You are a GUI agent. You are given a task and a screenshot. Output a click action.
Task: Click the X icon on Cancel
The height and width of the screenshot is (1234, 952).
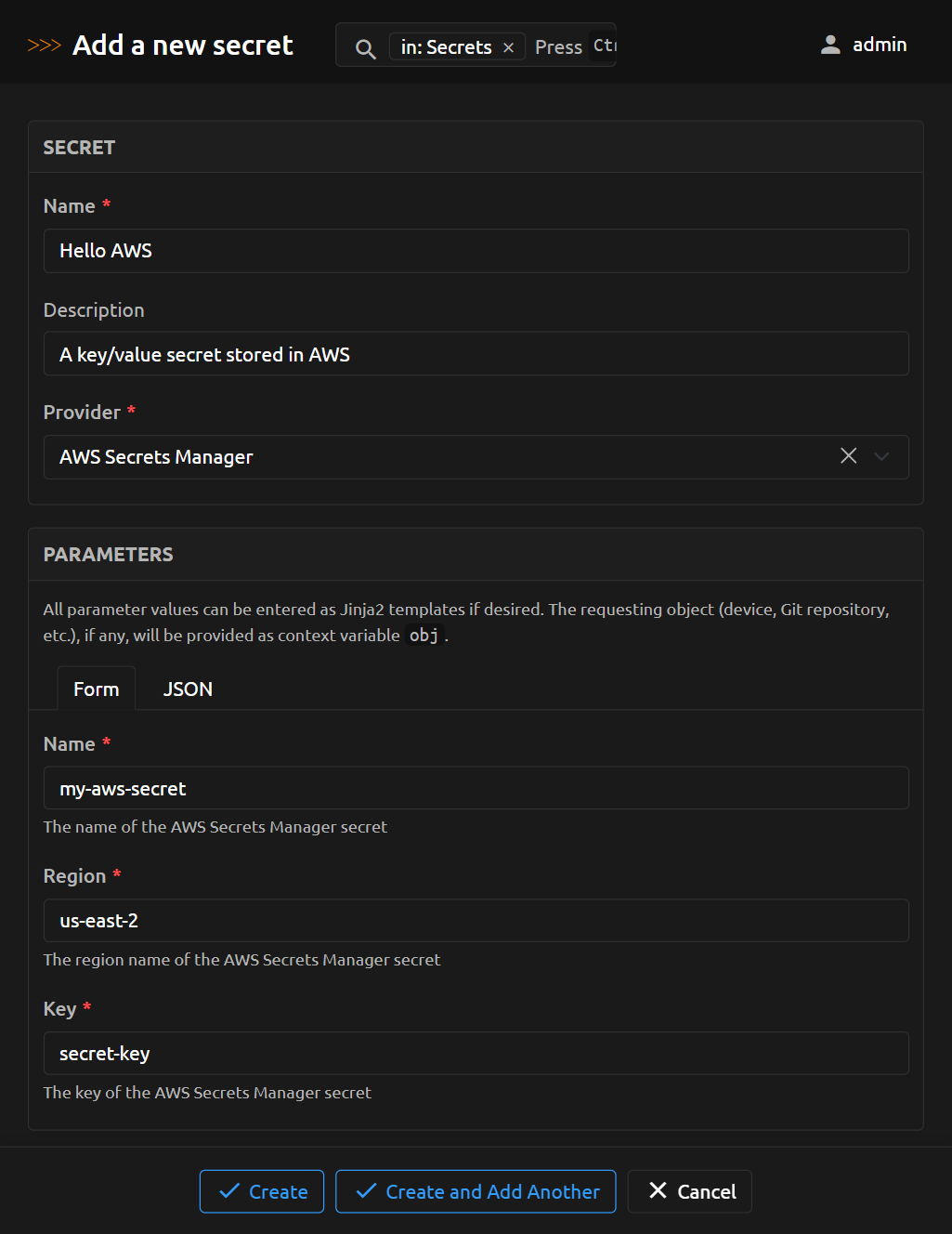[658, 1190]
